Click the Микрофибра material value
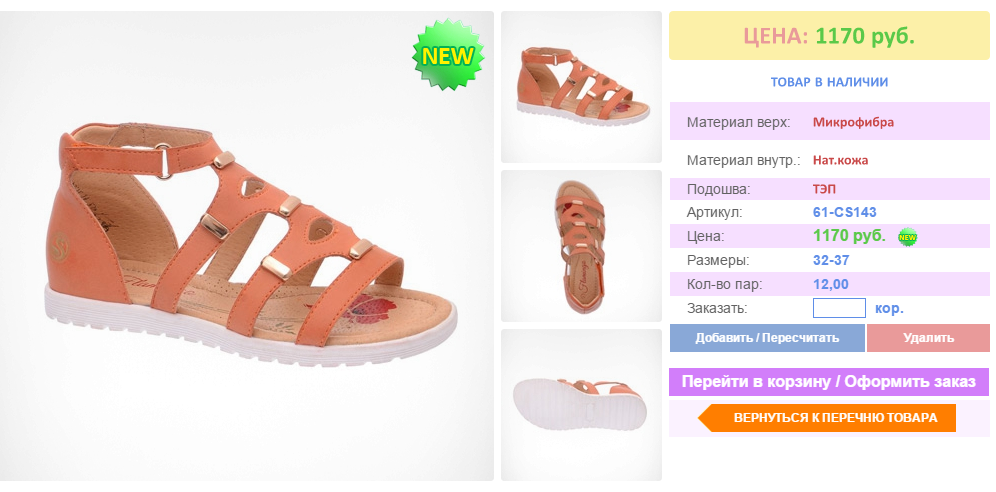Image resolution: width=996 pixels, height=492 pixels. [853, 123]
